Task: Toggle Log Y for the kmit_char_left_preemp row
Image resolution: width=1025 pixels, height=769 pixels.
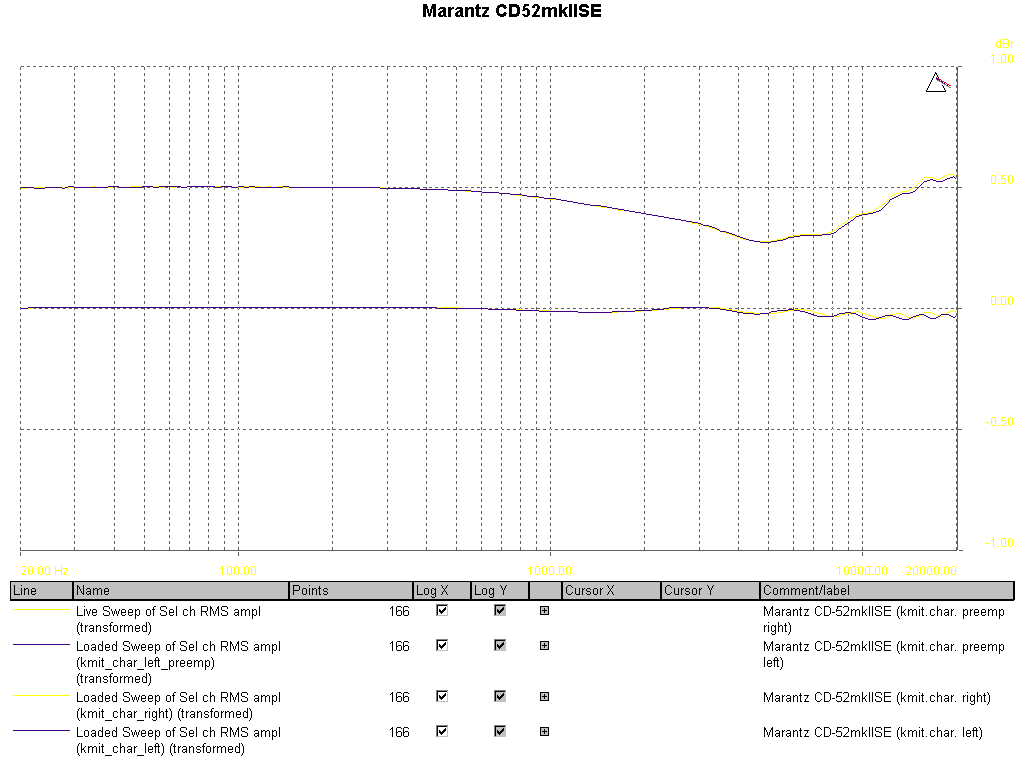Action: click(499, 645)
